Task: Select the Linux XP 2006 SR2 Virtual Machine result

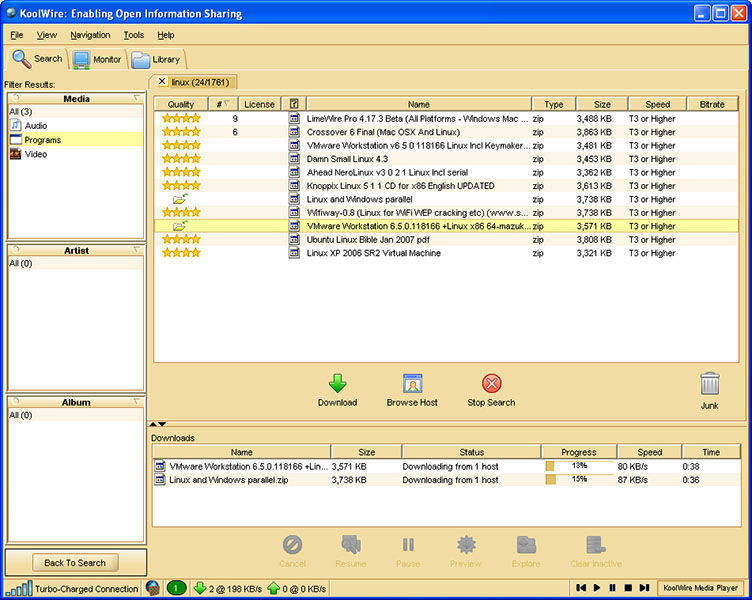Action: (x=446, y=253)
